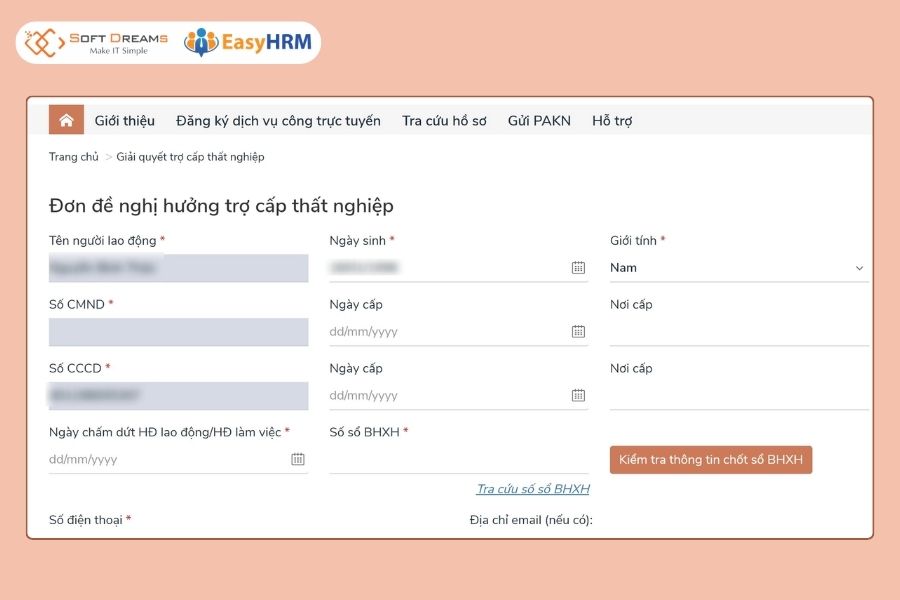
Task: Click heading Đơn đề nghị hưởng trợ cấp thất nghiệp
Action: (222, 206)
